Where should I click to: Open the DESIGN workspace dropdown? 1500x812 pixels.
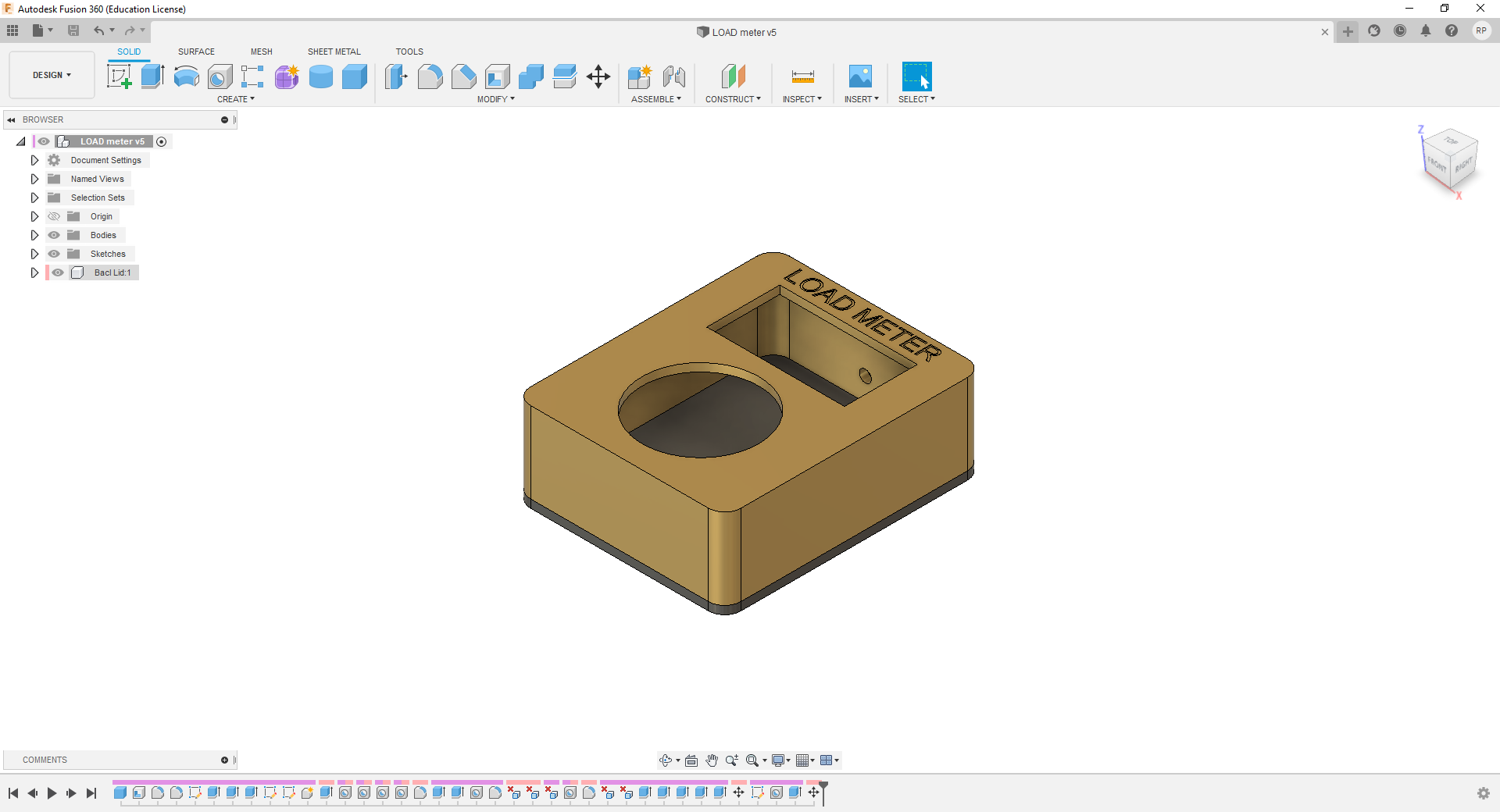(x=52, y=75)
